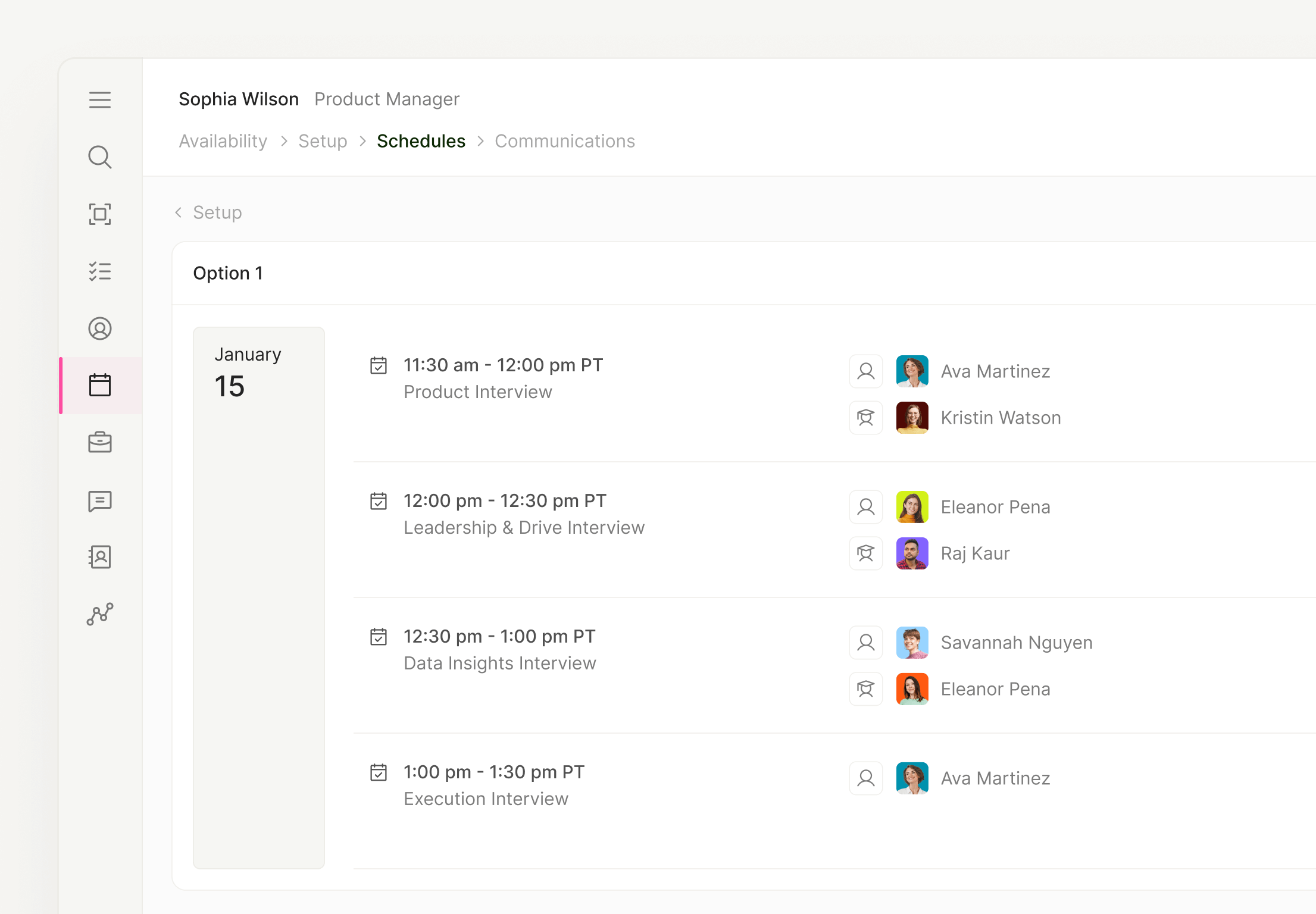
Task: Click interviewer person icon beside Ava Martinez, Execution Interview
Action: pyautogui.click(x=866, y=778)
